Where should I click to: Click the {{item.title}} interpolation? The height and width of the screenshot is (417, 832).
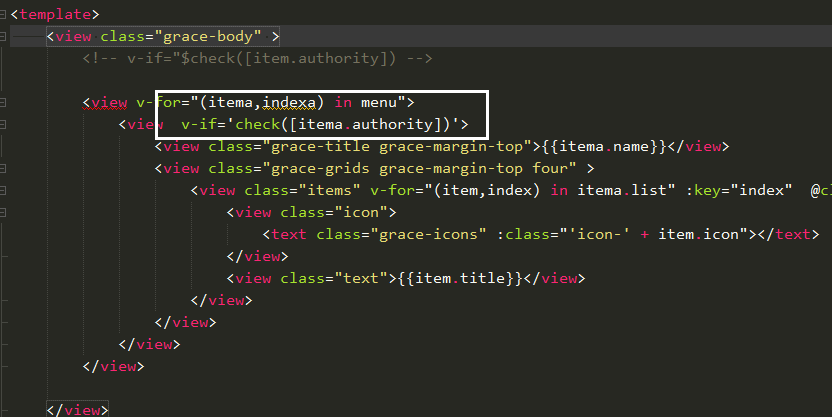[461, 279]
